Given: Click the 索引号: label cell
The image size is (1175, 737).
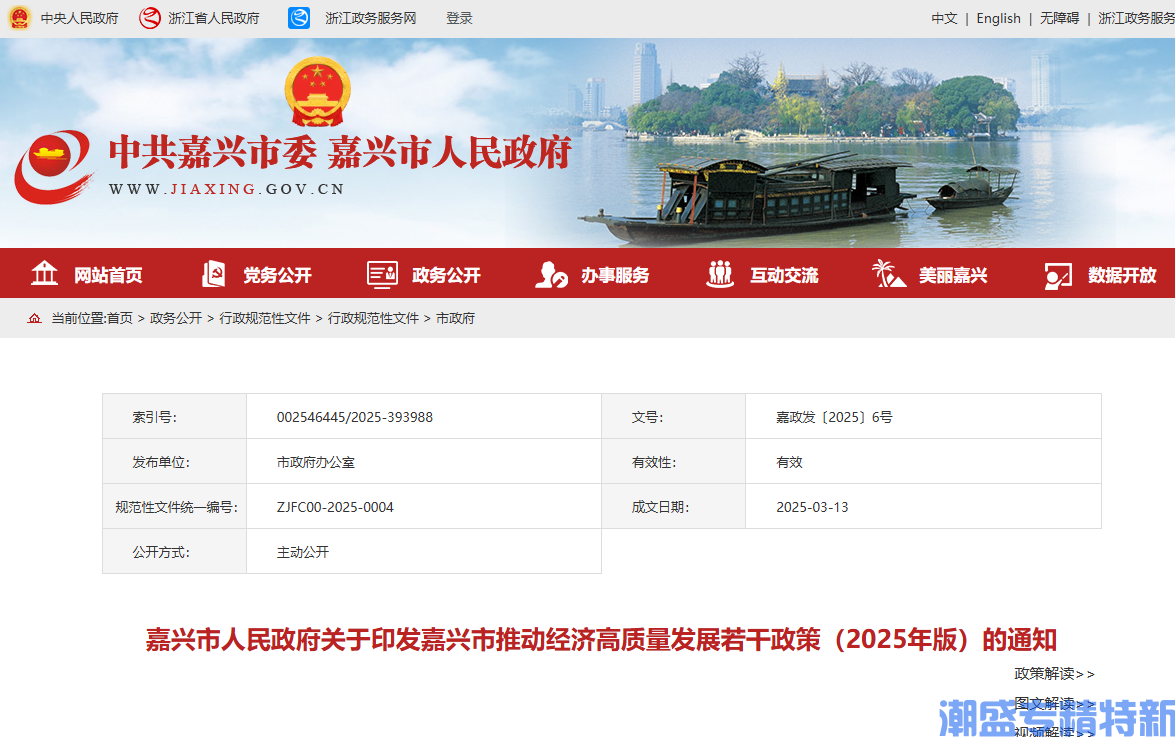Looking at the screenshot, I should (x=175, y=416).
